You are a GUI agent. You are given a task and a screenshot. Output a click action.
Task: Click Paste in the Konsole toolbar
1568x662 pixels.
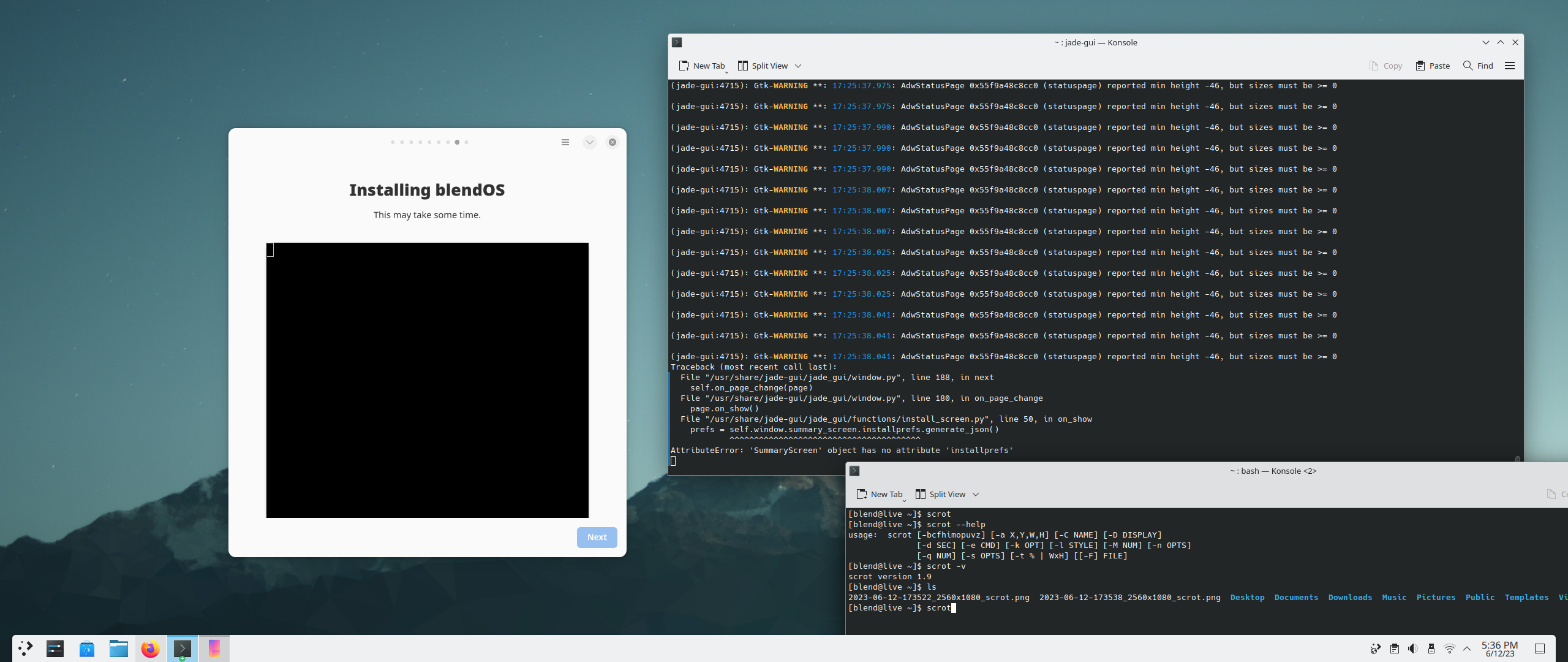[1433, 66]
